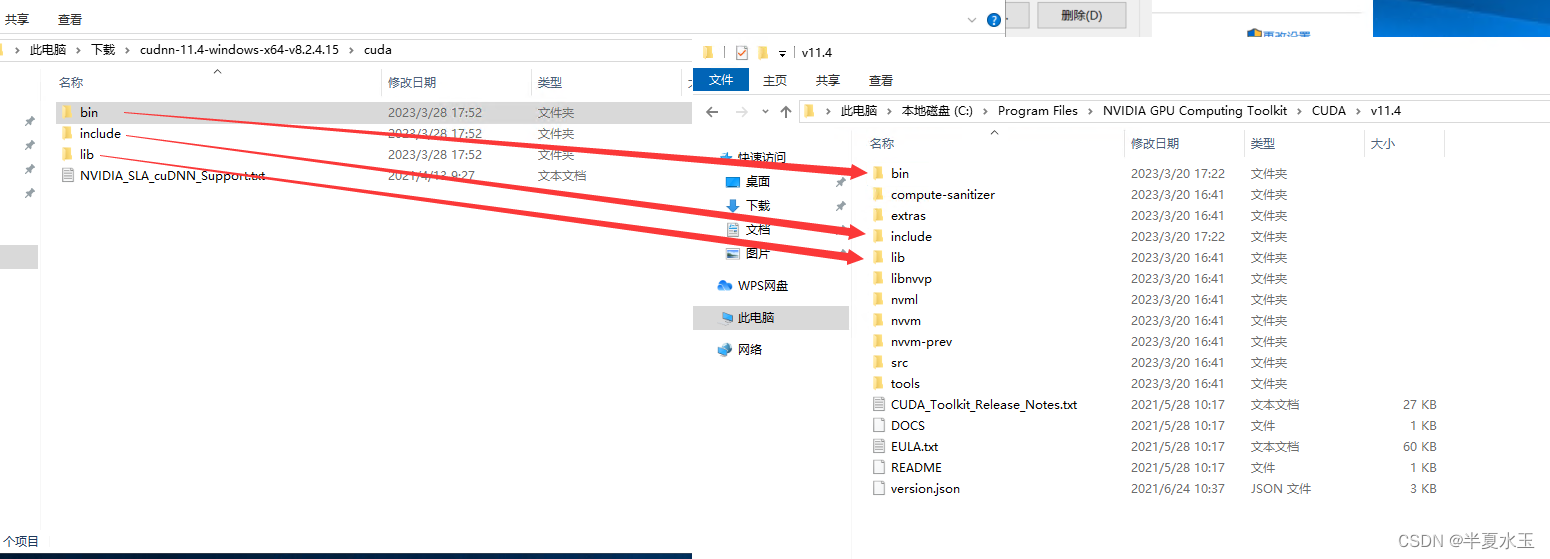1550x559 pixels.
Task: Open the quick access toolbar customize dropdown
Action: point(782,53)
